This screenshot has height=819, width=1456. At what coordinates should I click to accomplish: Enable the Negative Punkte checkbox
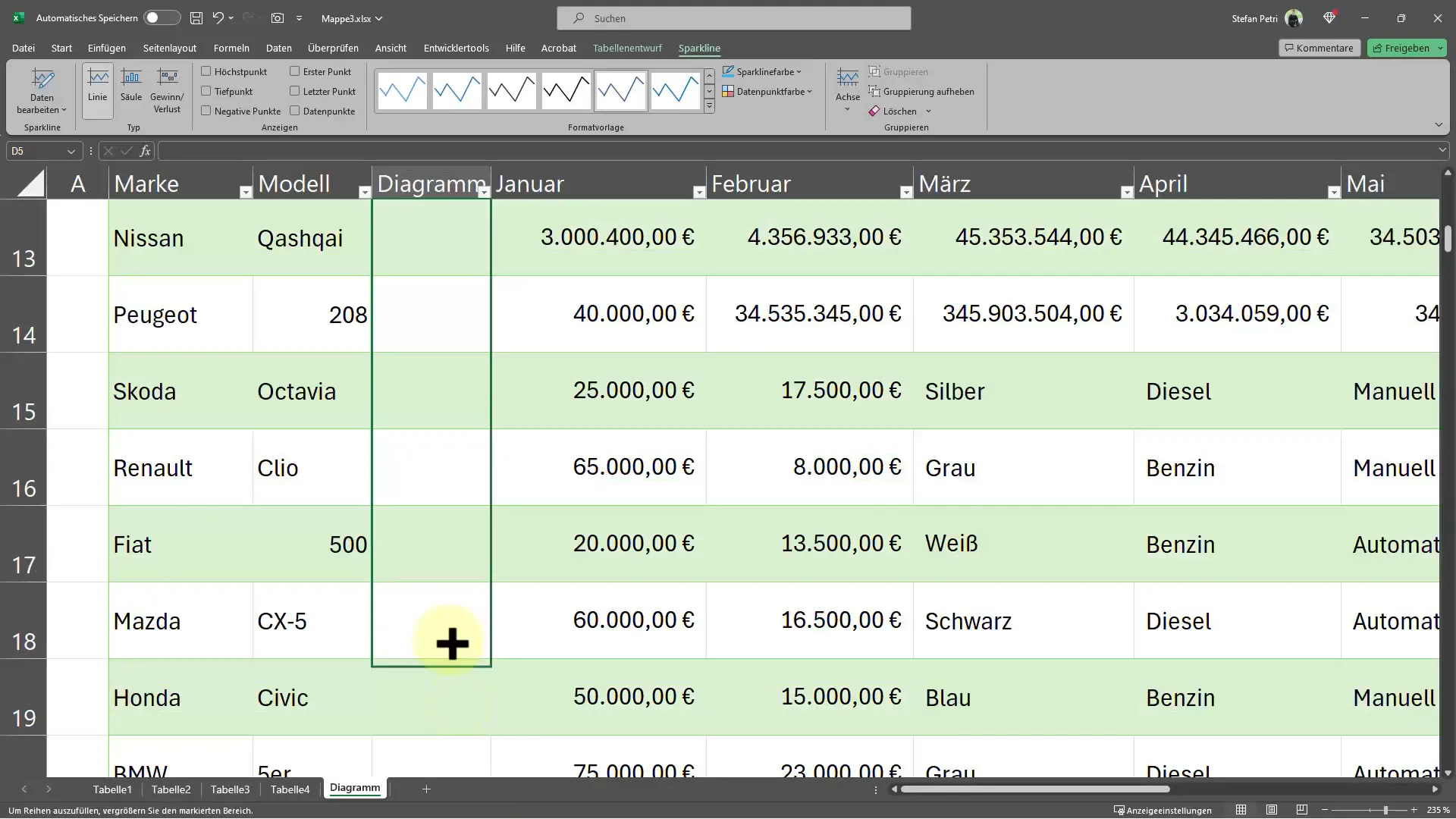(206, 111)
